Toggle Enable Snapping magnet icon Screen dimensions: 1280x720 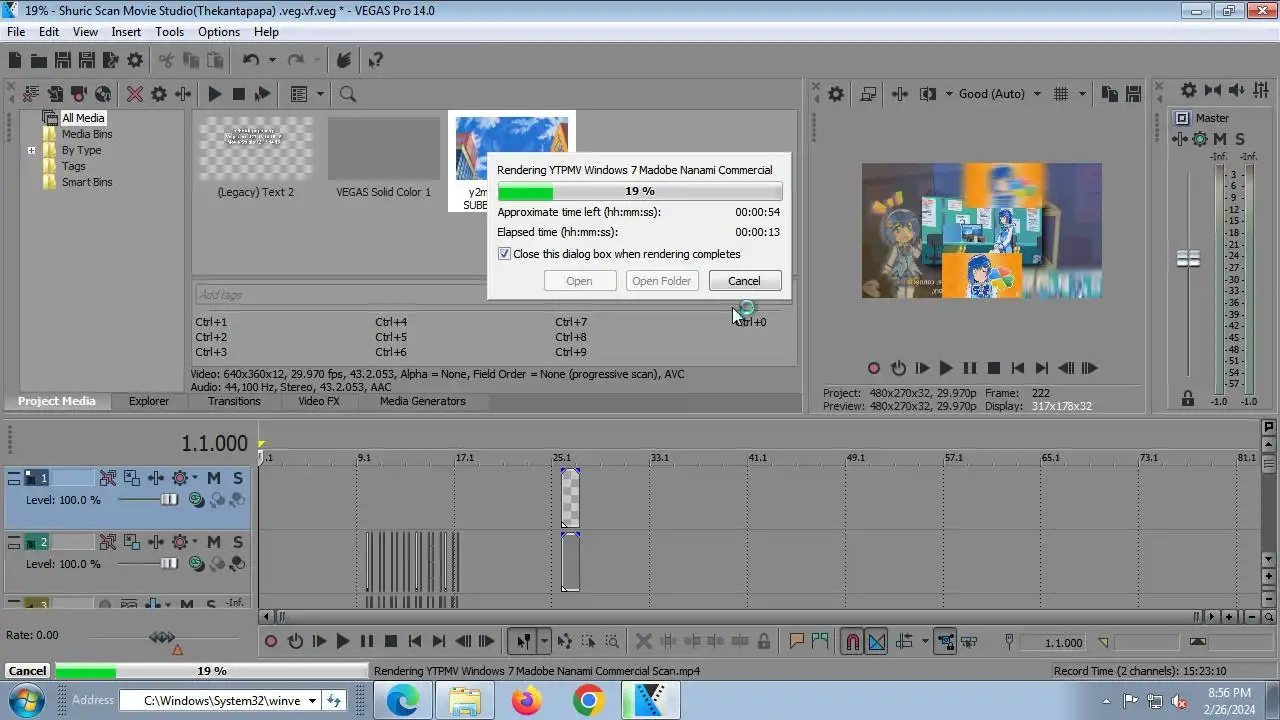pyautogui.click(x=852, y=642)
